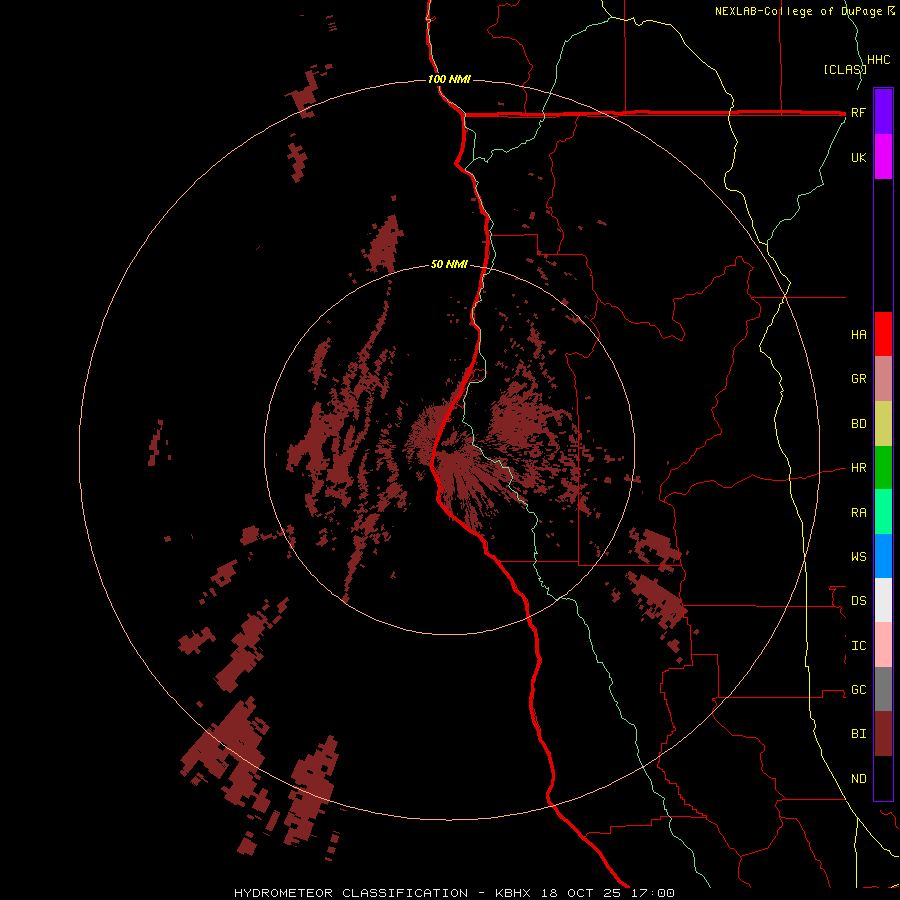Click the "17:00" timestamp

(x=653, y=893)
